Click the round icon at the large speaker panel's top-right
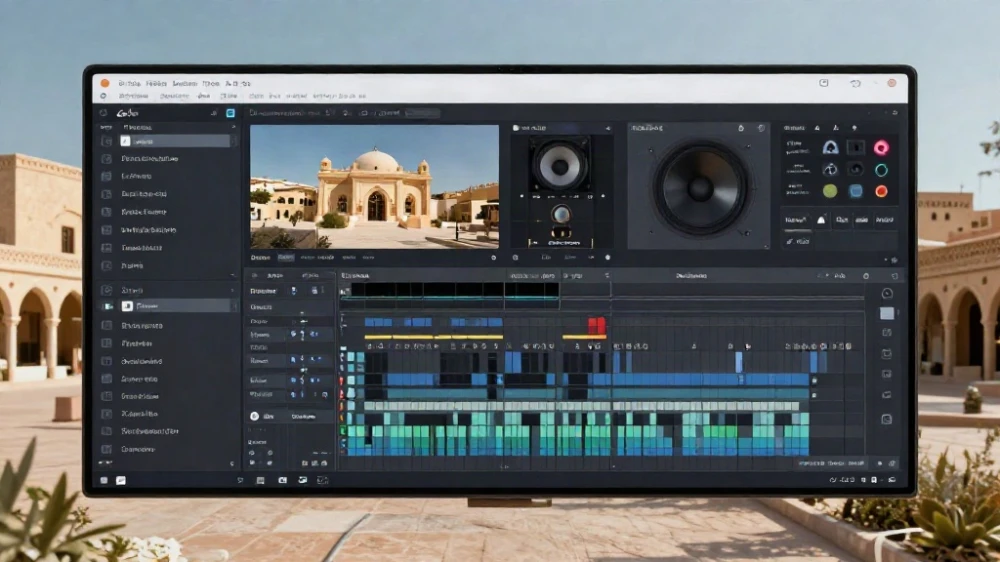The width and height of the screenshot is (1000, 562). pyautogui.click(x=761, y=128)
